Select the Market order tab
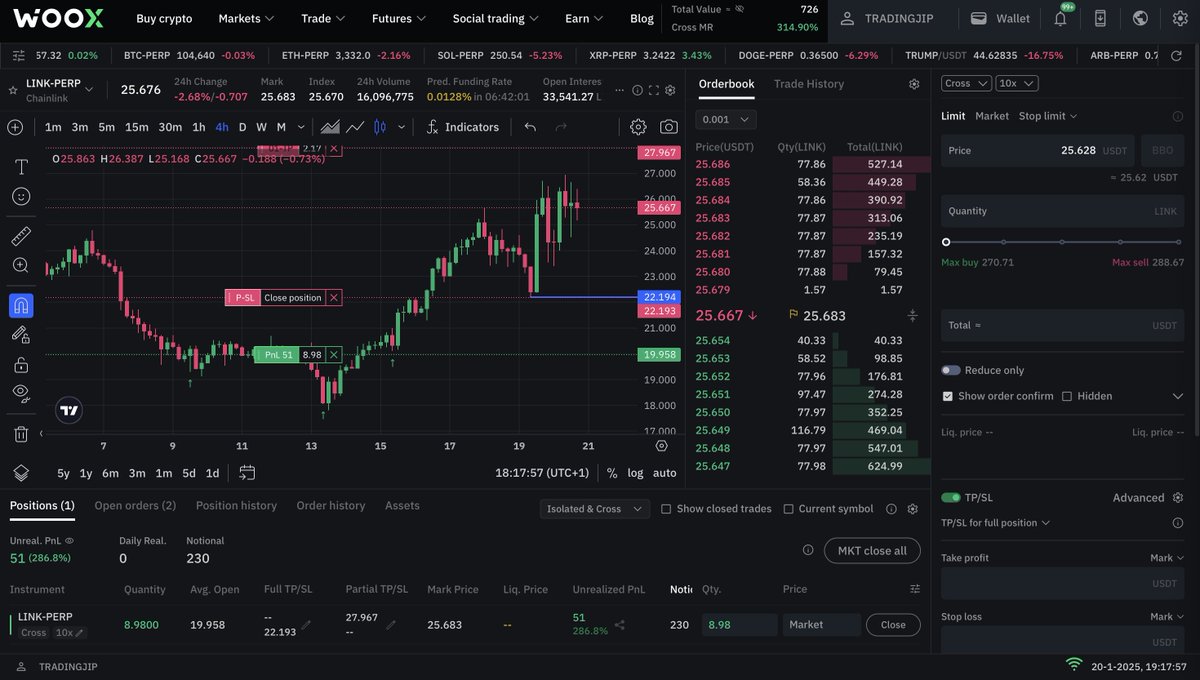This screenshot has width=1200, height=680. coord(992,116)
